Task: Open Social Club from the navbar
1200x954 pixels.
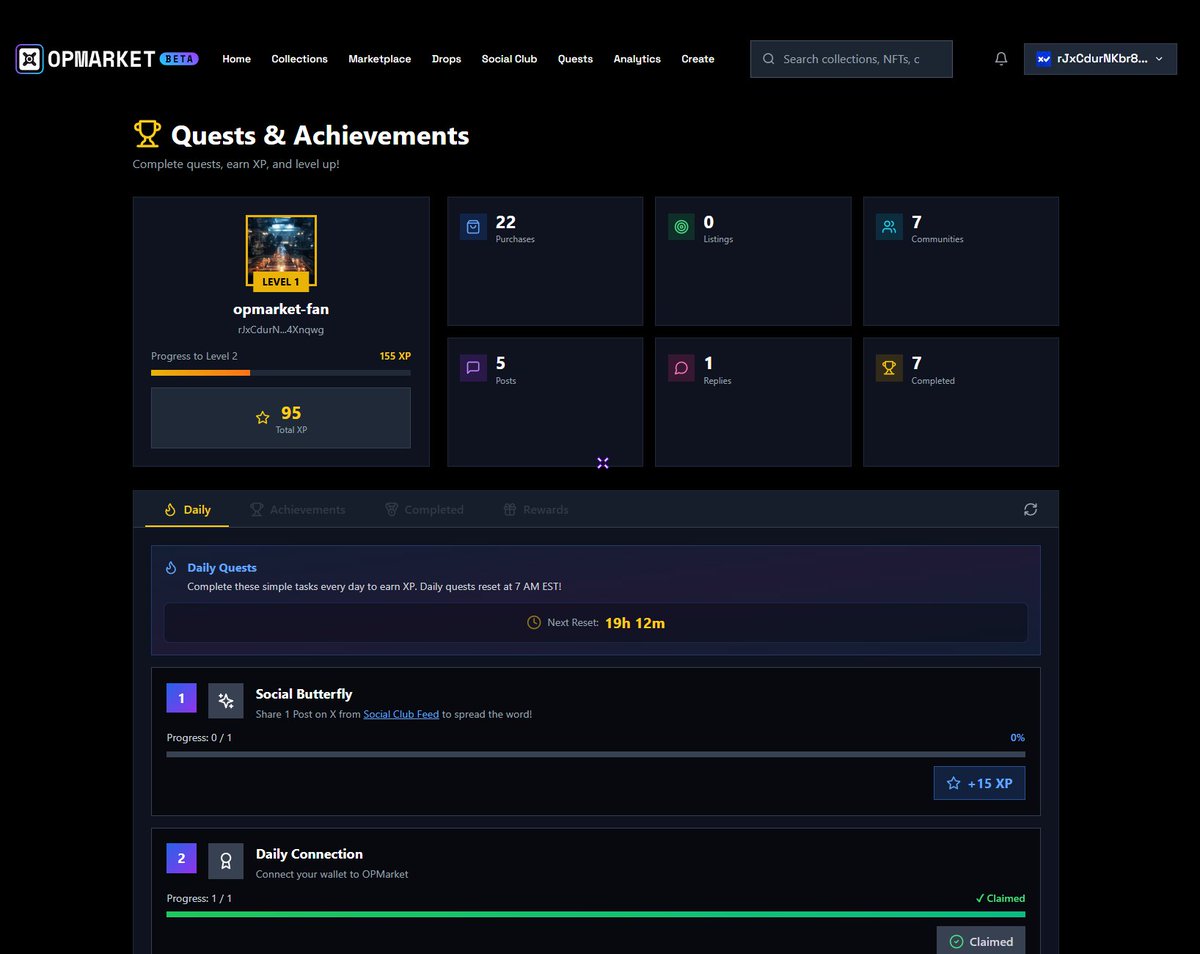Action: (509, 59)
